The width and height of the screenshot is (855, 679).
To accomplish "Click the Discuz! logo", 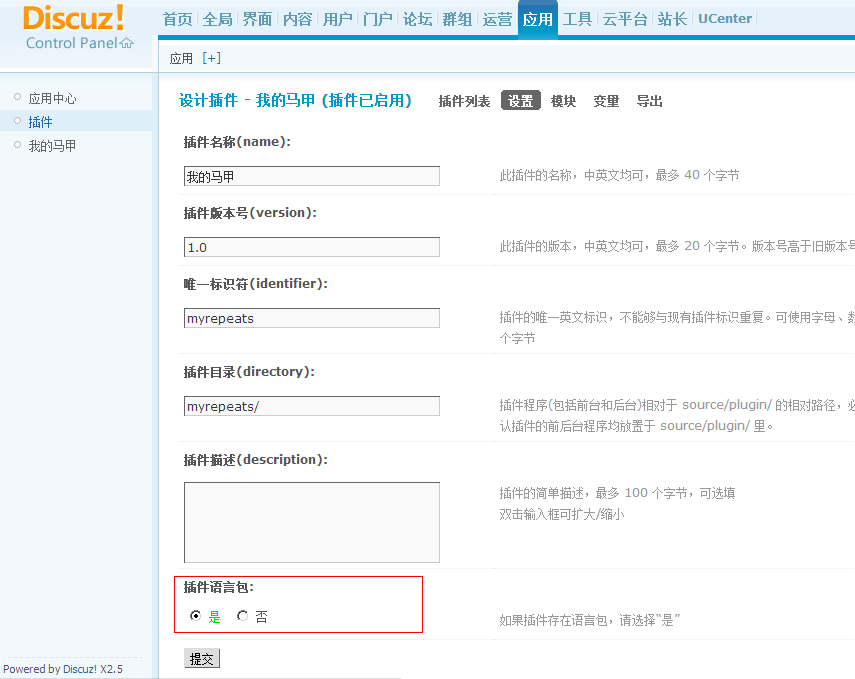I will click(x=74, y=18).
